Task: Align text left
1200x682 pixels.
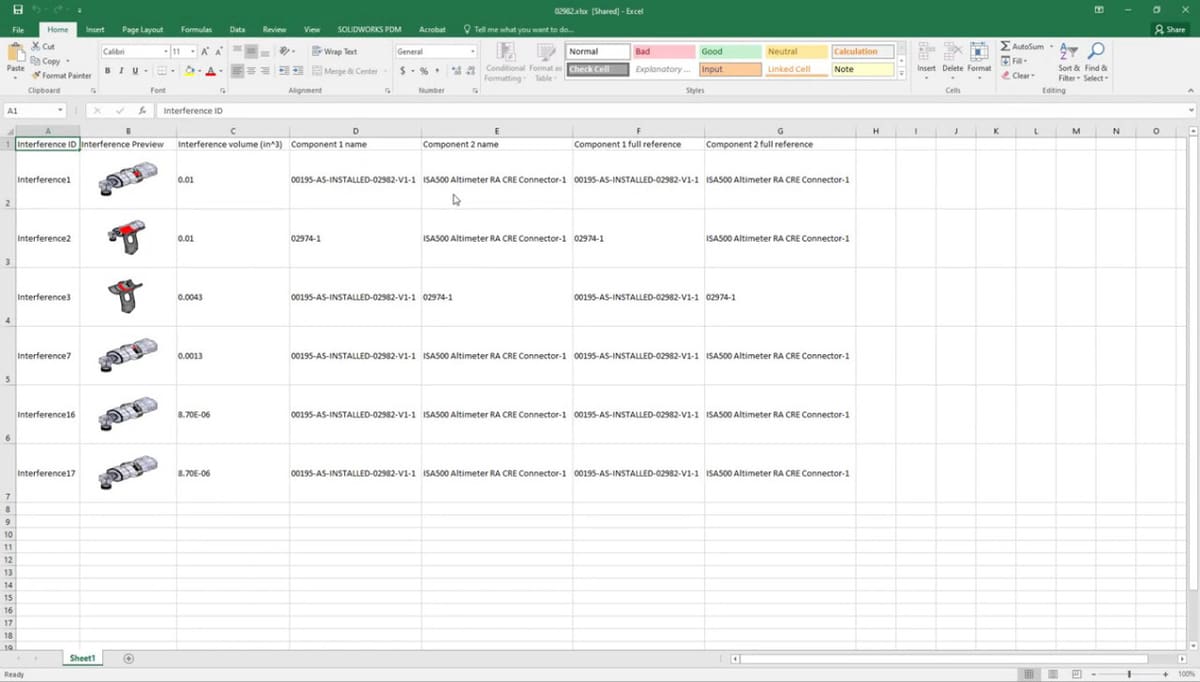Action: click(237, 71)
